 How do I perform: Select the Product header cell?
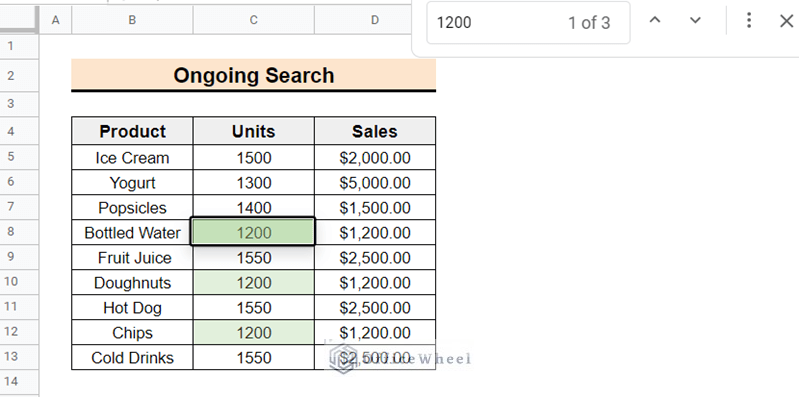[x=132, y=131]
